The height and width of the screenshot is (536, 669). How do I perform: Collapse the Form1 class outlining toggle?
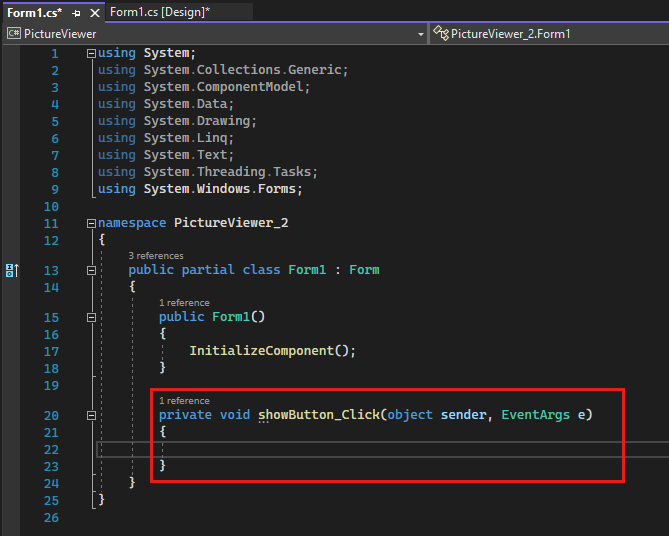(92, 270)
